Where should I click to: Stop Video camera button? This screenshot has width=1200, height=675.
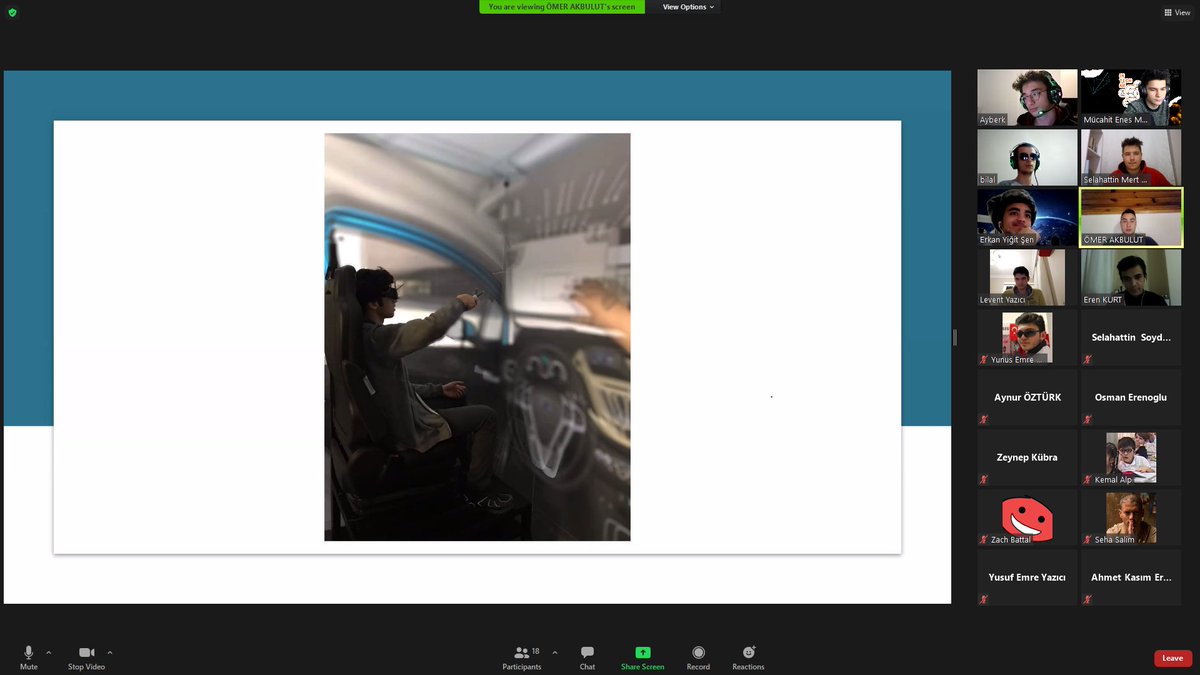coord(86,657)
